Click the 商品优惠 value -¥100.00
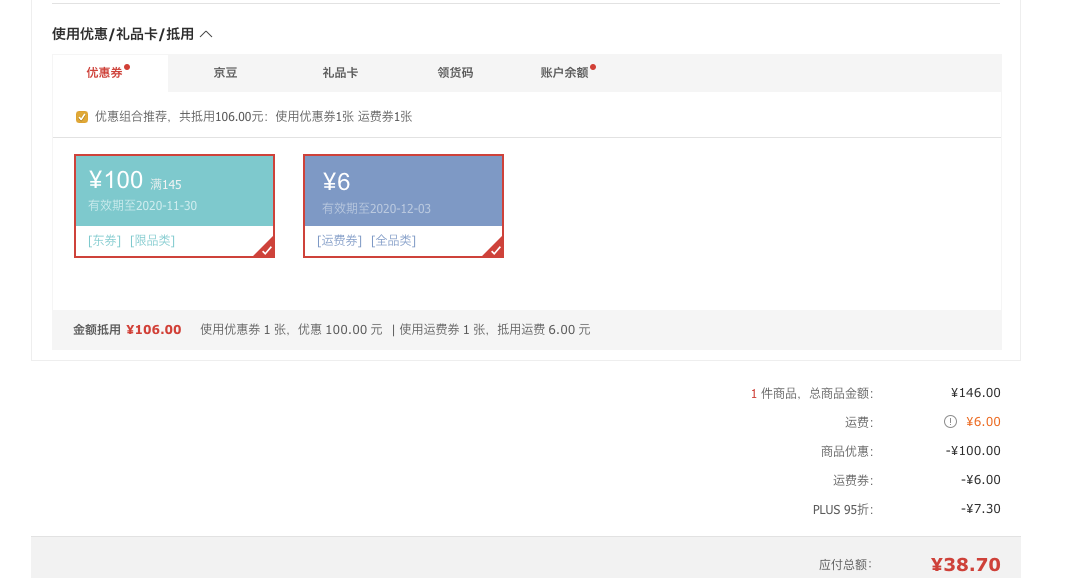This screenshot has height=578, width=1073. pyautogui.click(x=973, y=451)
